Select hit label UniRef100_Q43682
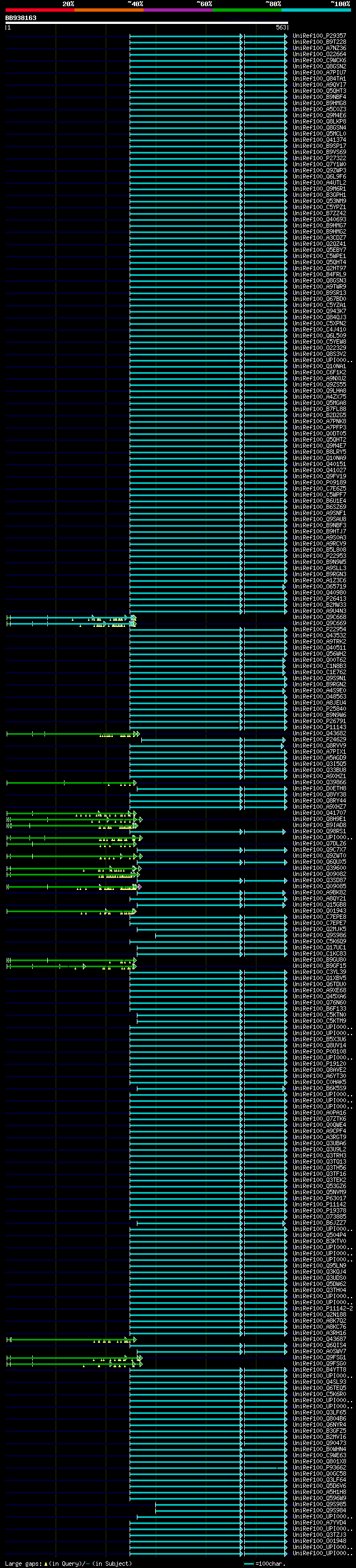Viewport: 356px width, 1568px height. 319,734
